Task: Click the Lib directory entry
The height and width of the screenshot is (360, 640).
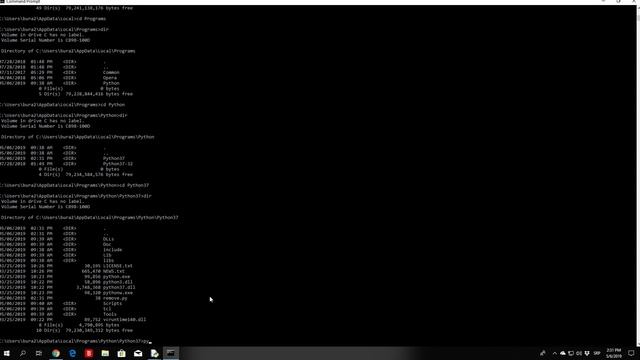Action: [107, 255]
